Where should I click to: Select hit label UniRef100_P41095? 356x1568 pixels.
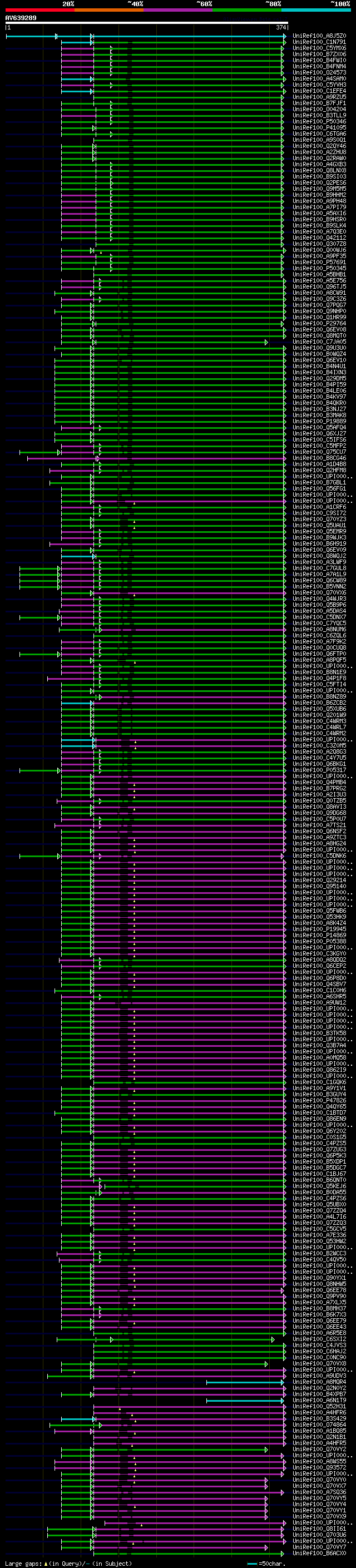319,128
